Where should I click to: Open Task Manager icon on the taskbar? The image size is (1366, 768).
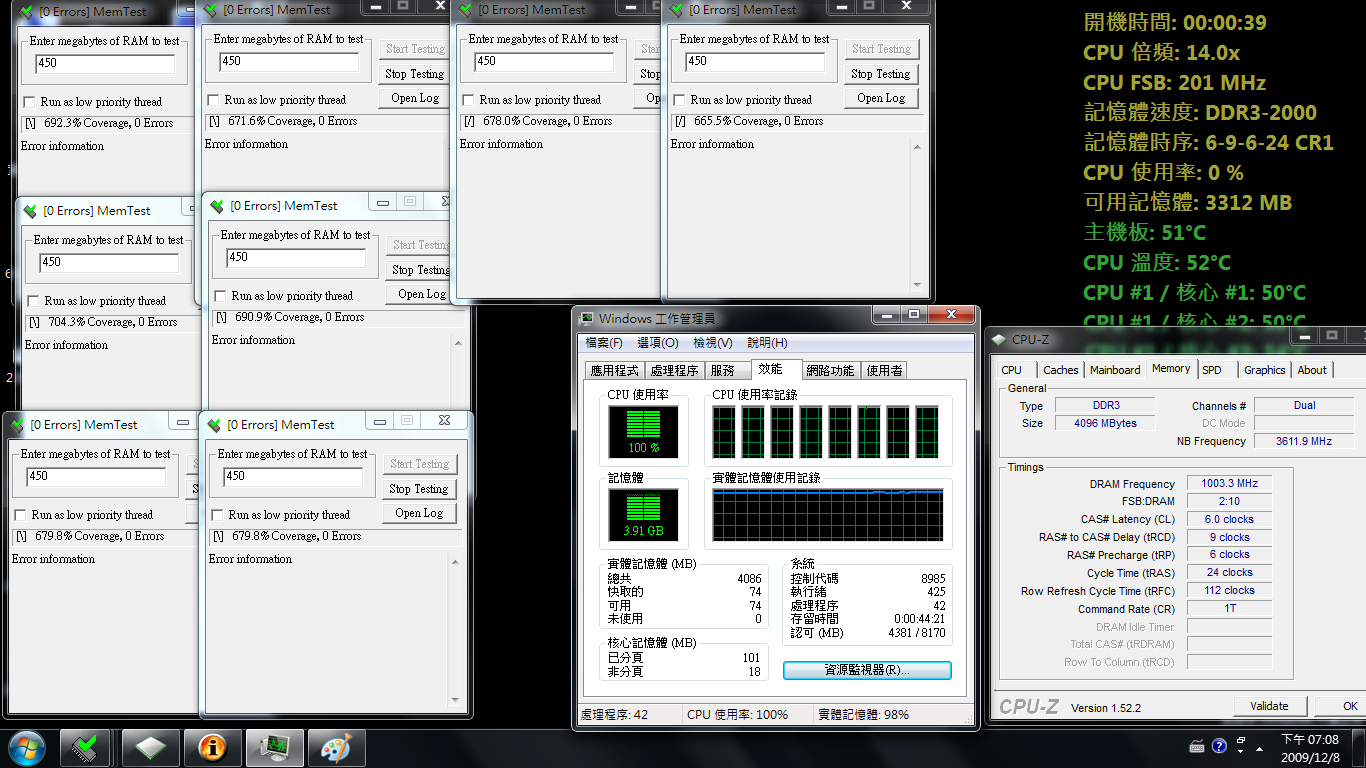274,748
